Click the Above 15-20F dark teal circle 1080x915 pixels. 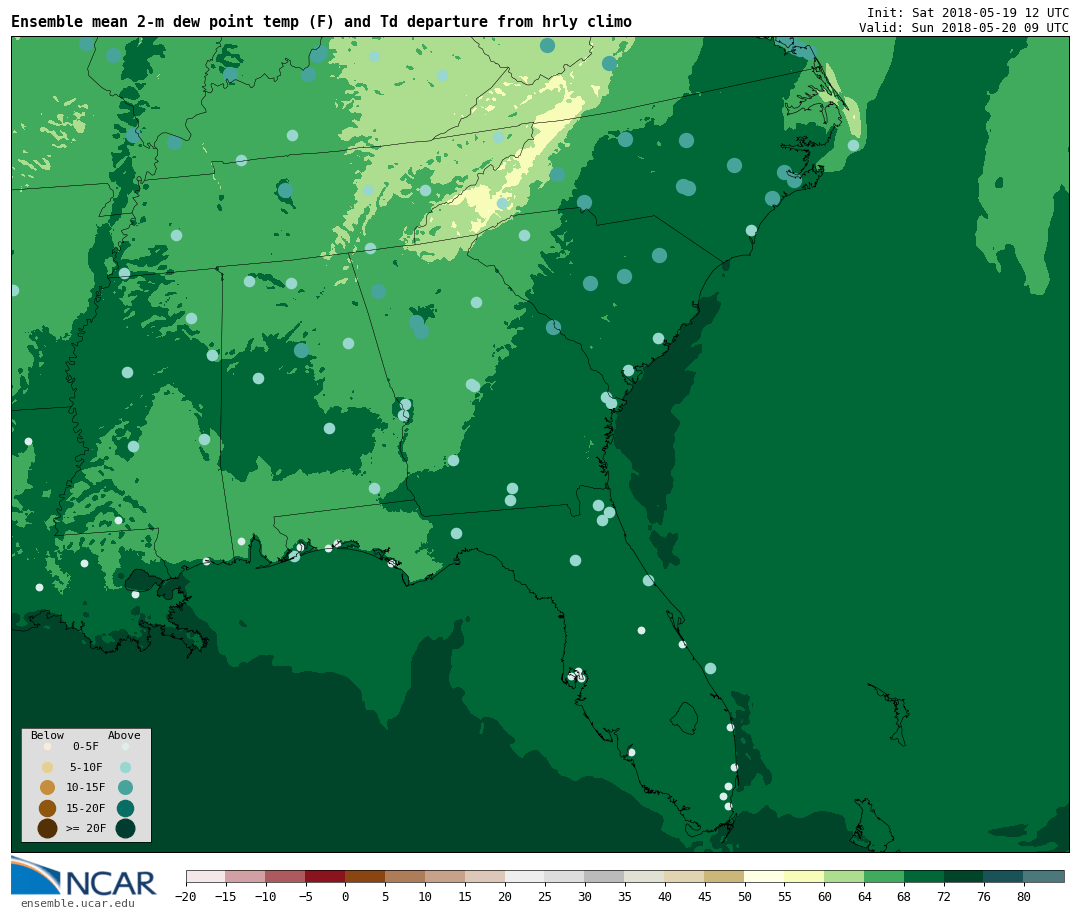click(125, 808)
